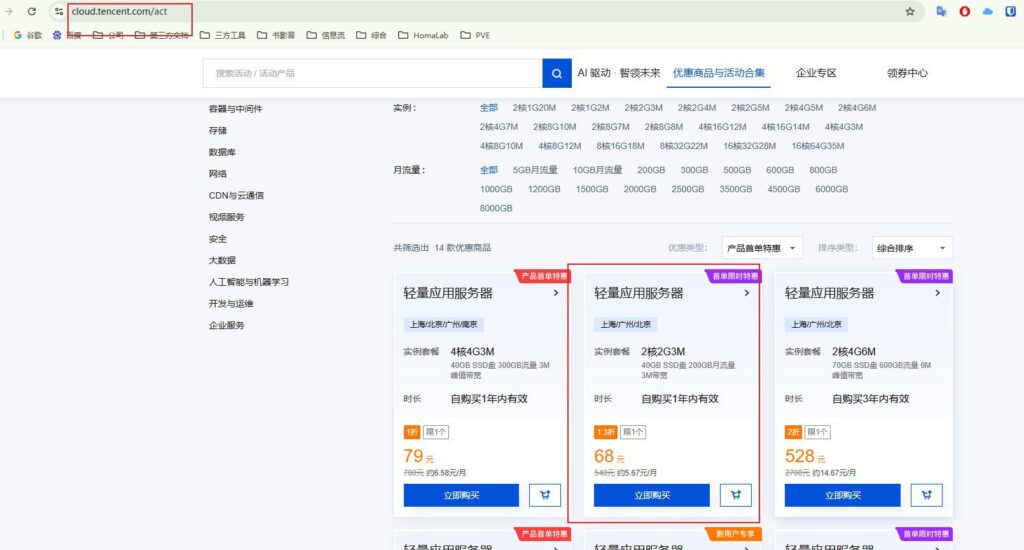The height and width of the screenshot is (550, 1024).
Task: Open the 排序类型 综合排序 dropdown
Action: 912,248
